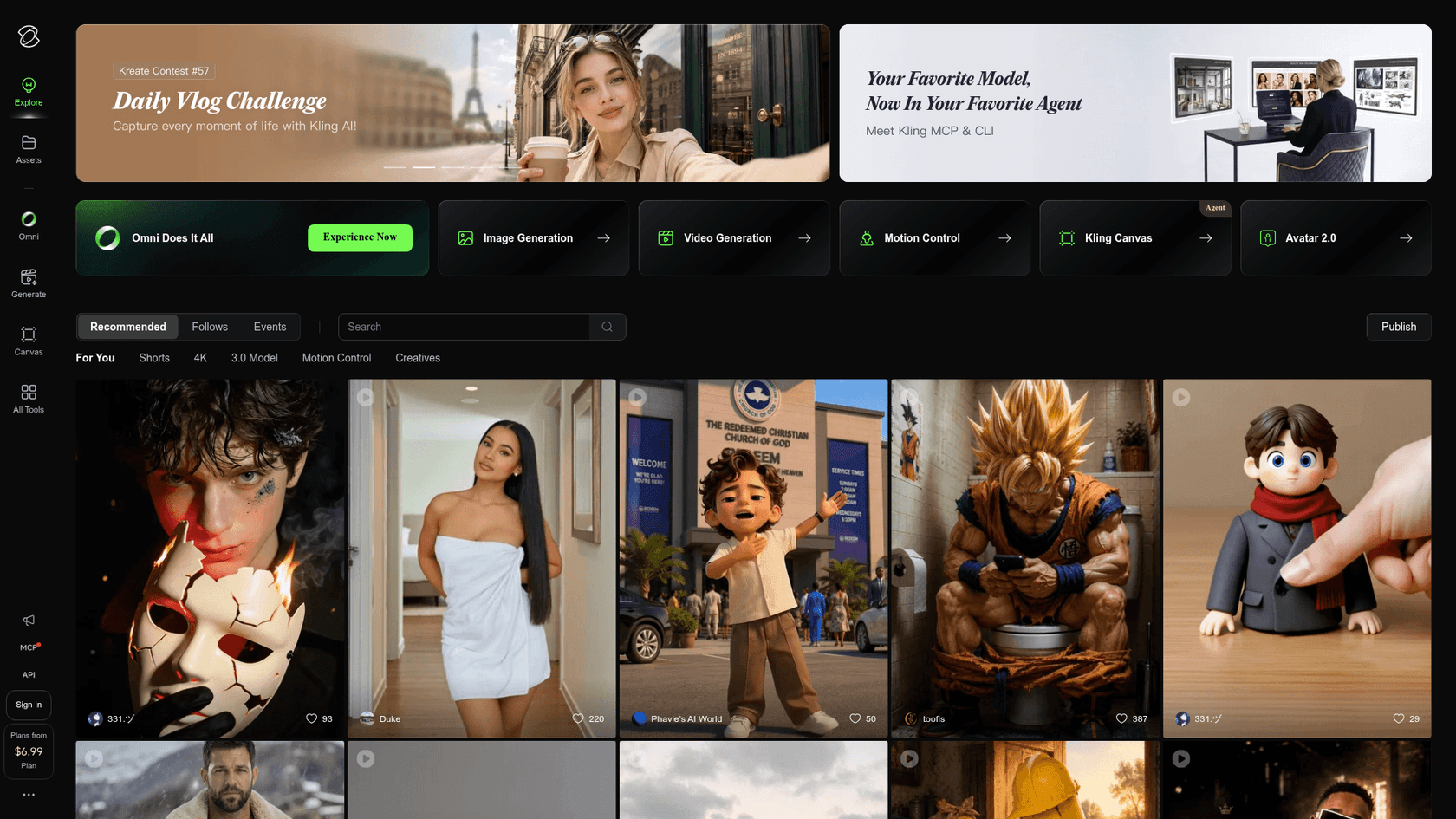Screen dimensions: 1456x819
Task: Select the Motion Control filter tab
Action: tap(336, 358)
